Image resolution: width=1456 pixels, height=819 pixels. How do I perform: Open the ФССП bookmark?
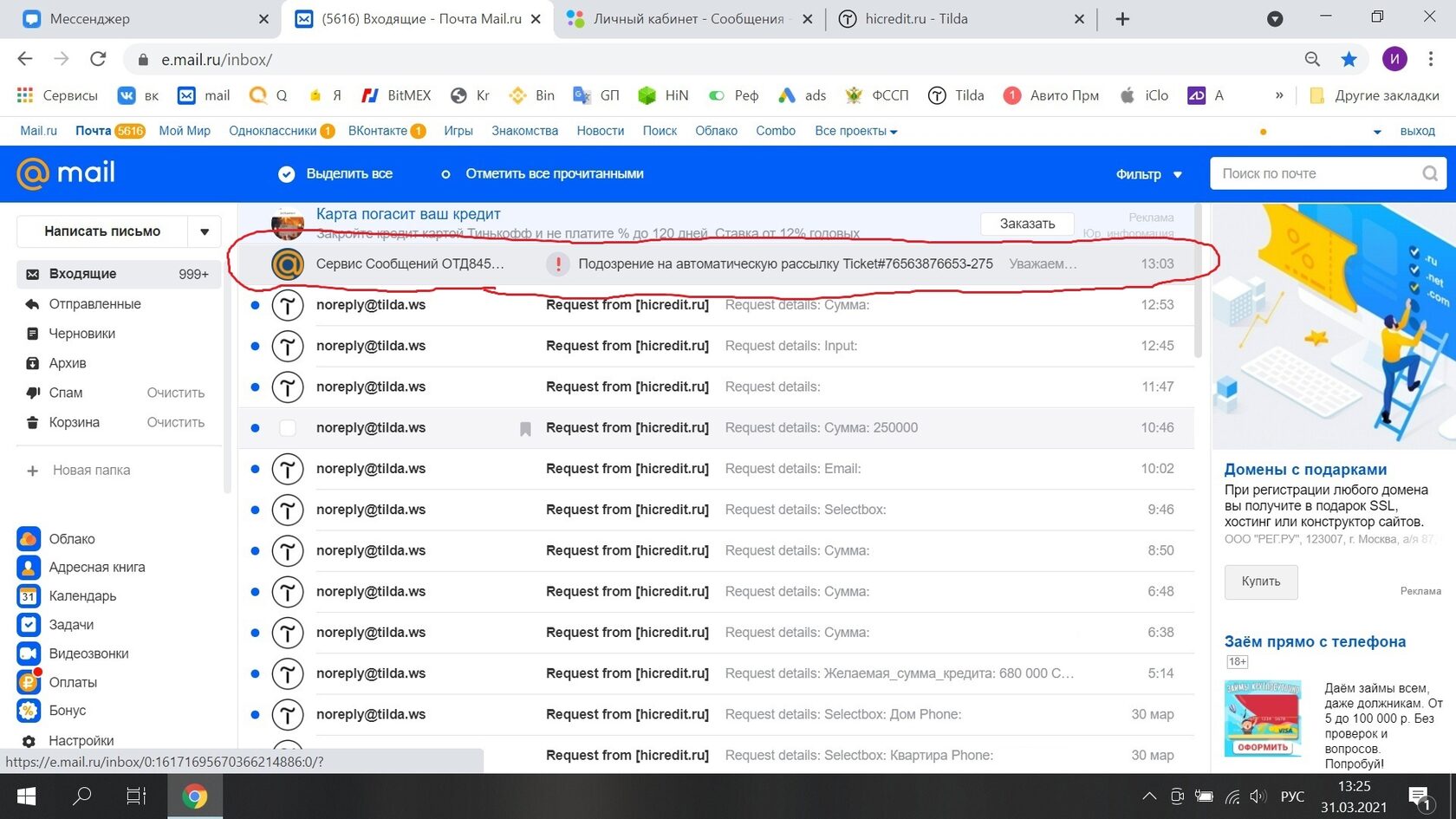[877, 95]
